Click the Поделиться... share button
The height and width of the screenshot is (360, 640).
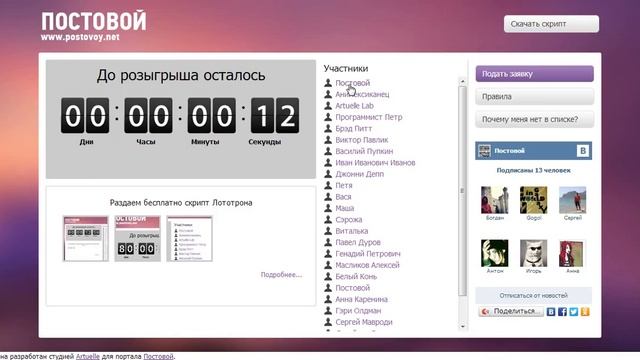coord(511,311)
